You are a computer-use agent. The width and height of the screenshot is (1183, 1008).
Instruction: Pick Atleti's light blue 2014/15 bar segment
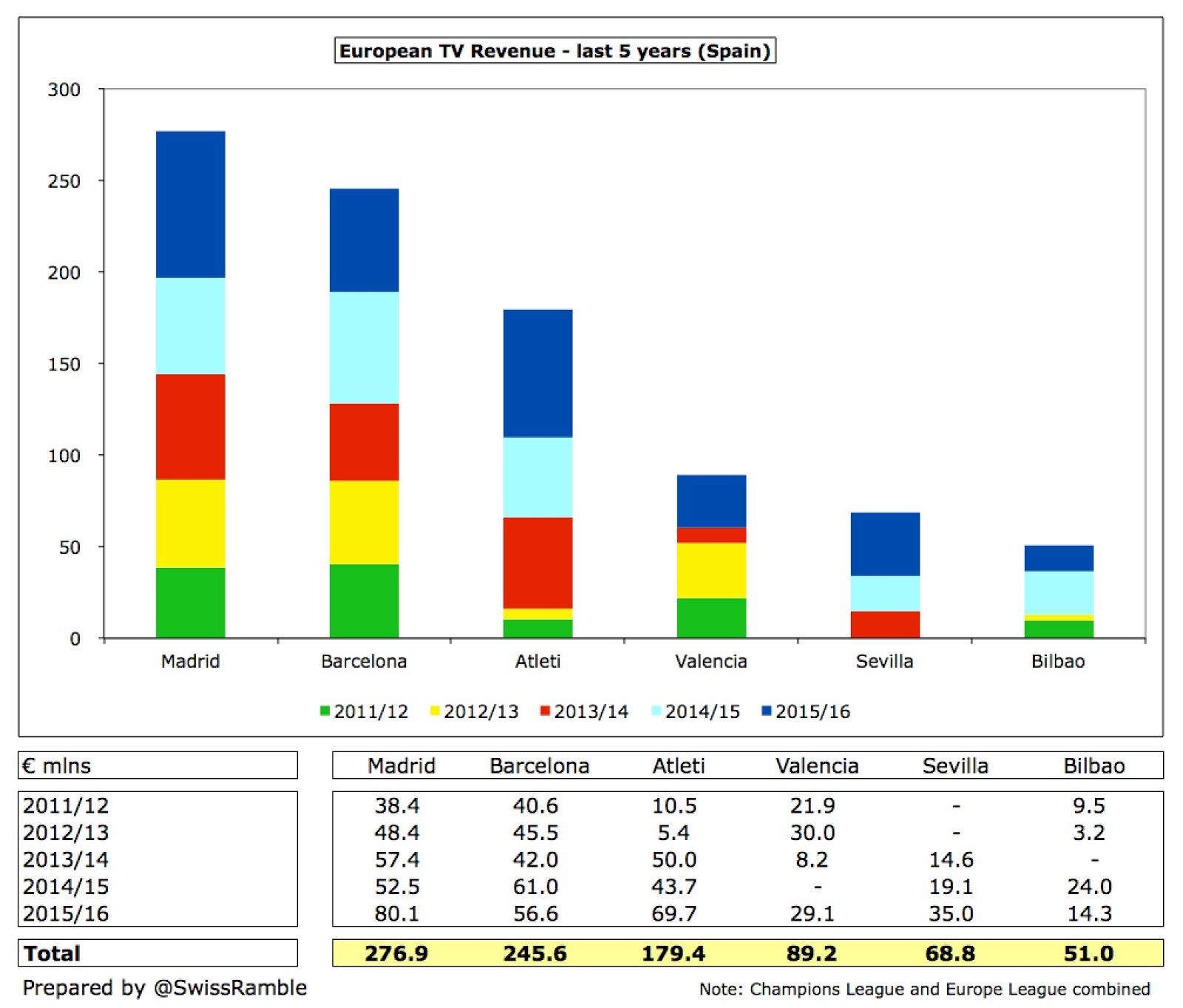point(538,477)
